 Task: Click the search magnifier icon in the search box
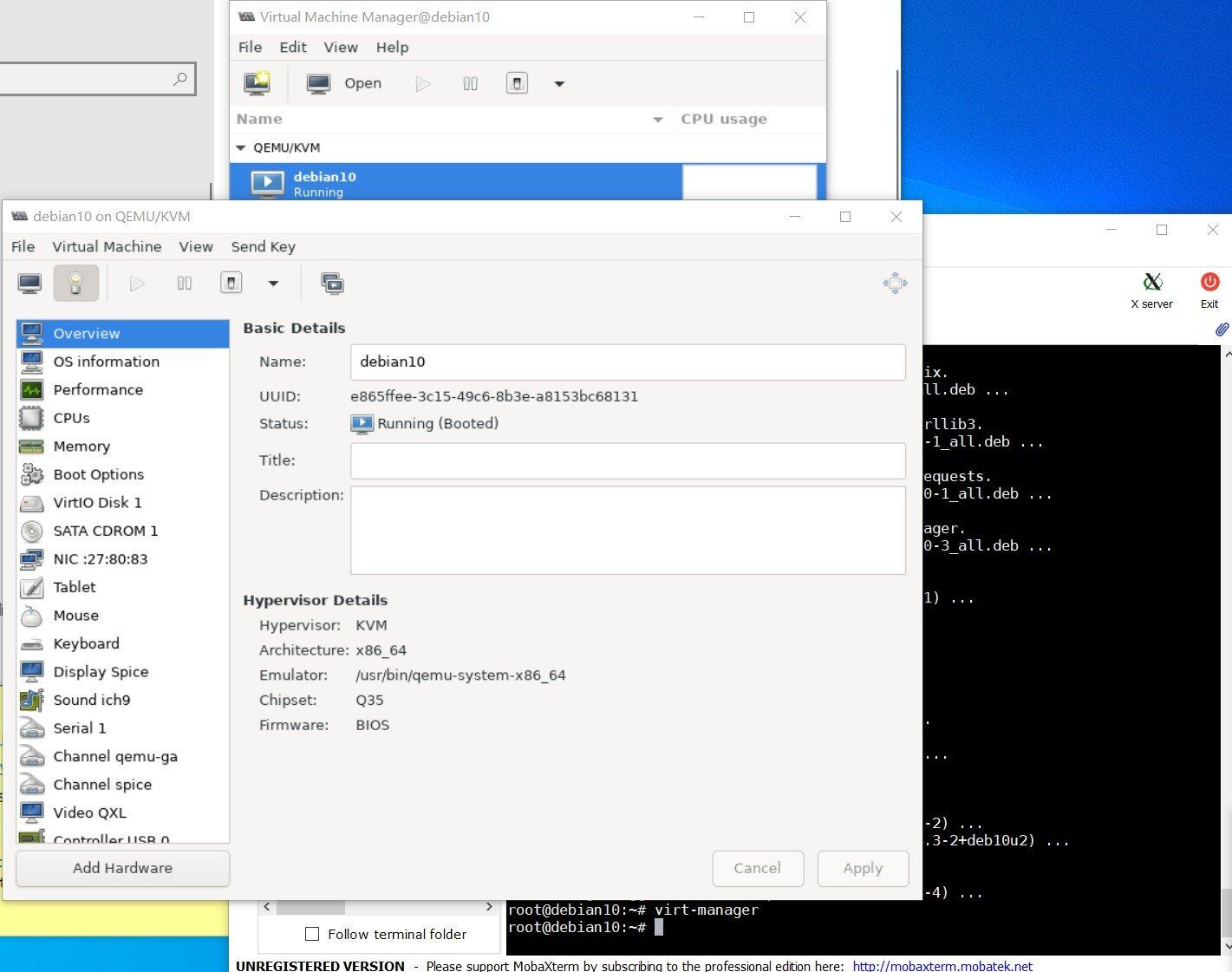[x=179, y=79]
